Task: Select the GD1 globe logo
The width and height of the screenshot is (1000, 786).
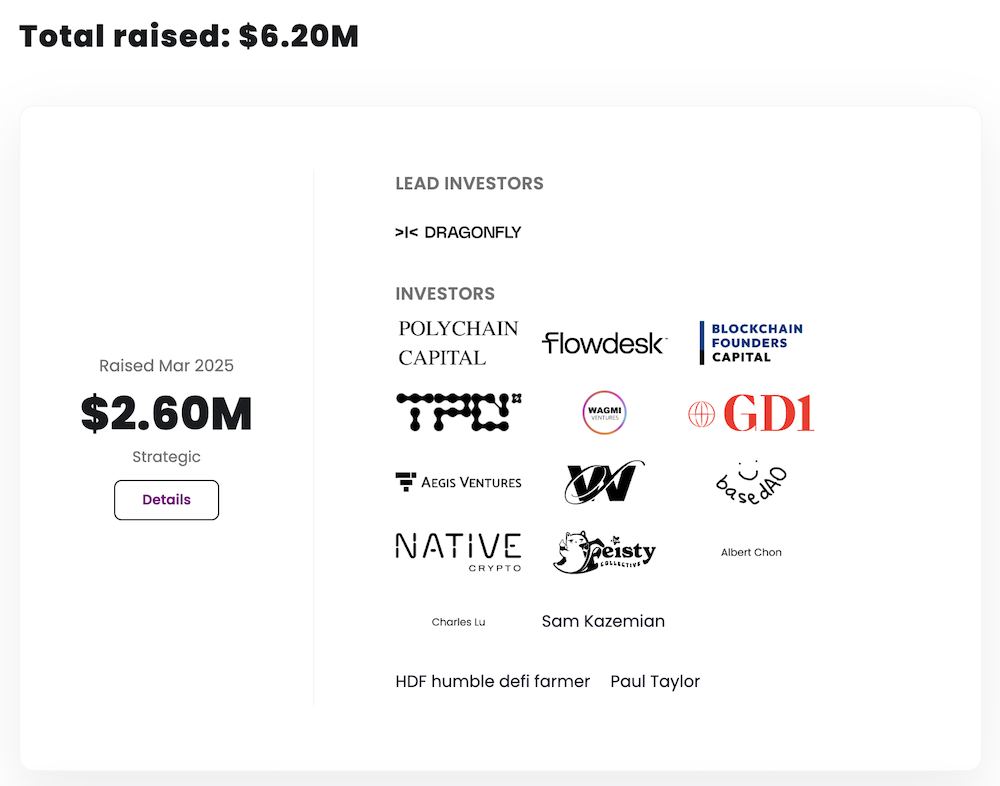Action: coord(750,413)
